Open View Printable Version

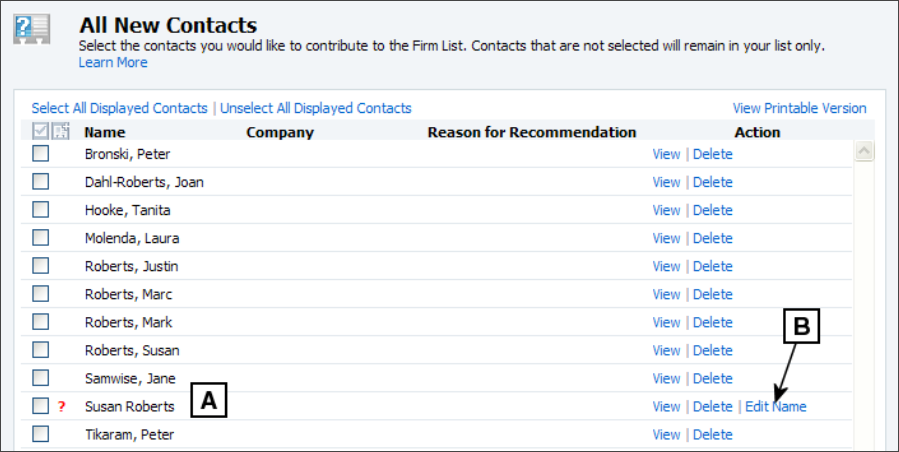[x=799, y=108]
